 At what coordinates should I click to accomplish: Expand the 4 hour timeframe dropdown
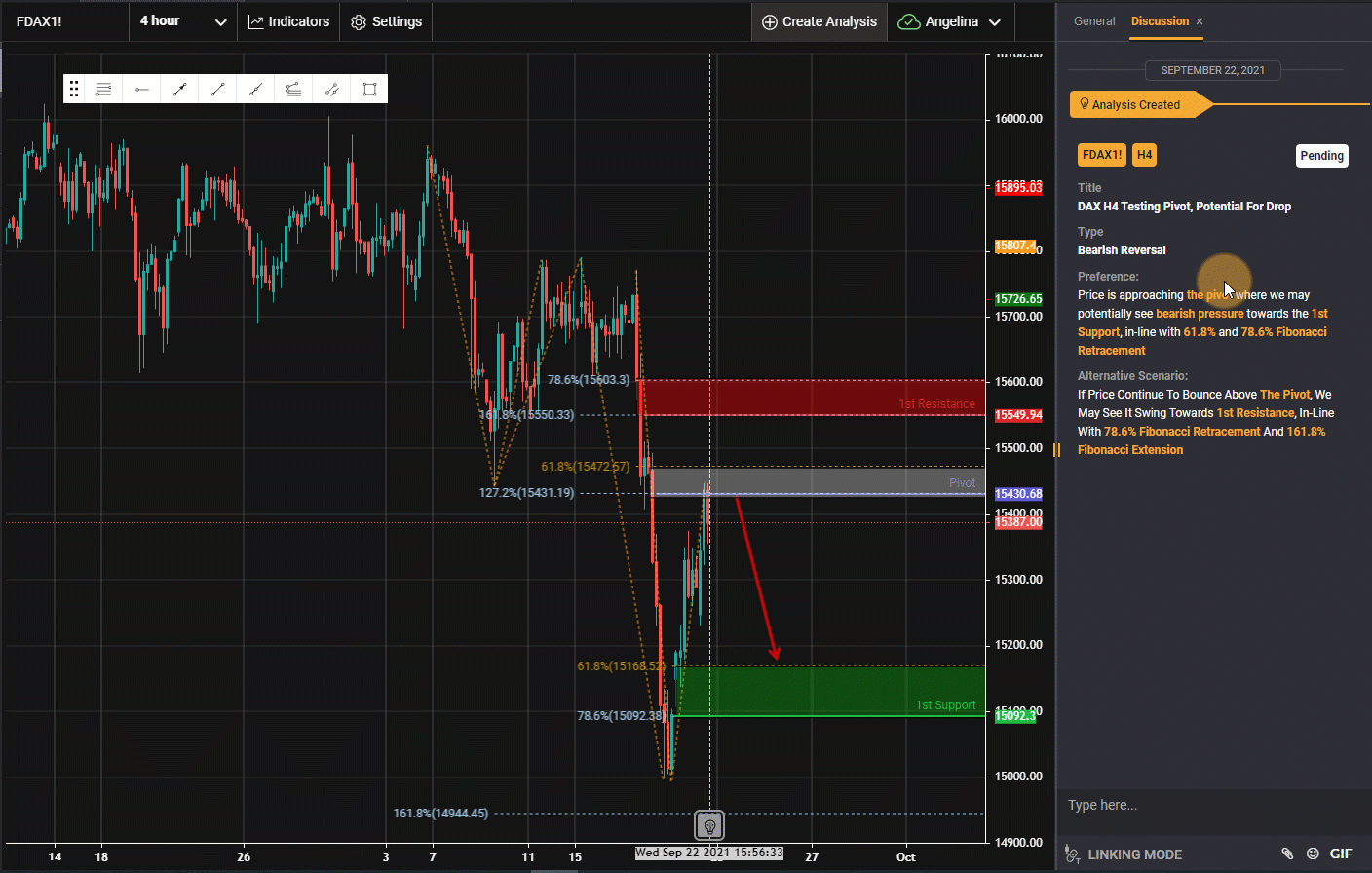click(183, 21)
